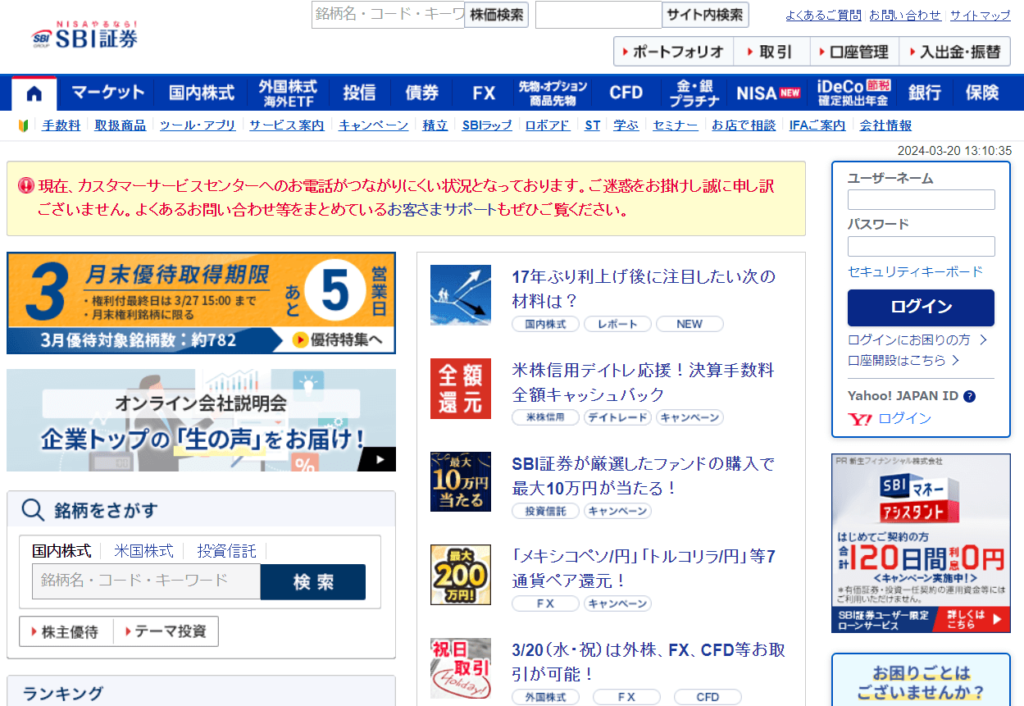Open the 金・銀 プラチナ menu
This screenshot has width=1024, height=706.
click(x=694, y=93)
